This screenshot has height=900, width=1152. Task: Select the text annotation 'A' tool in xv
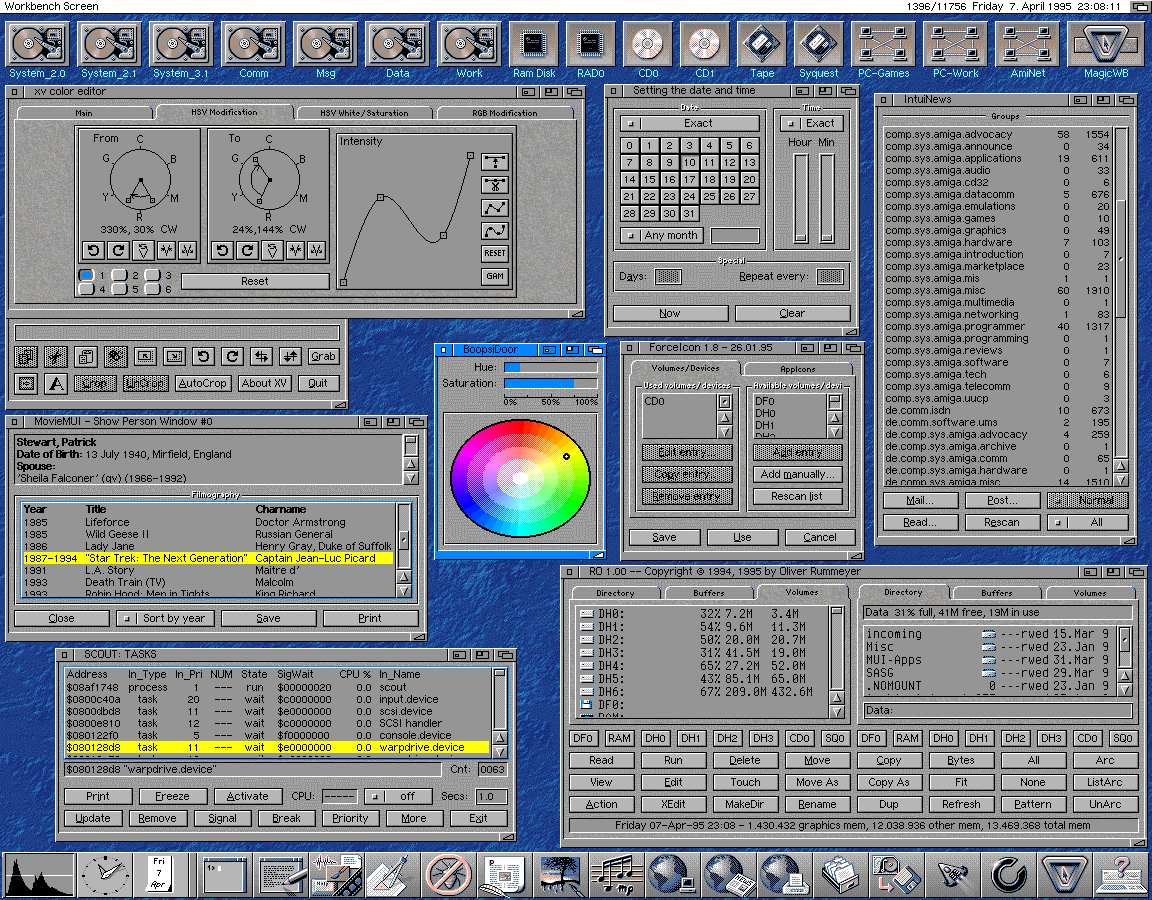[x=57, y=383]
